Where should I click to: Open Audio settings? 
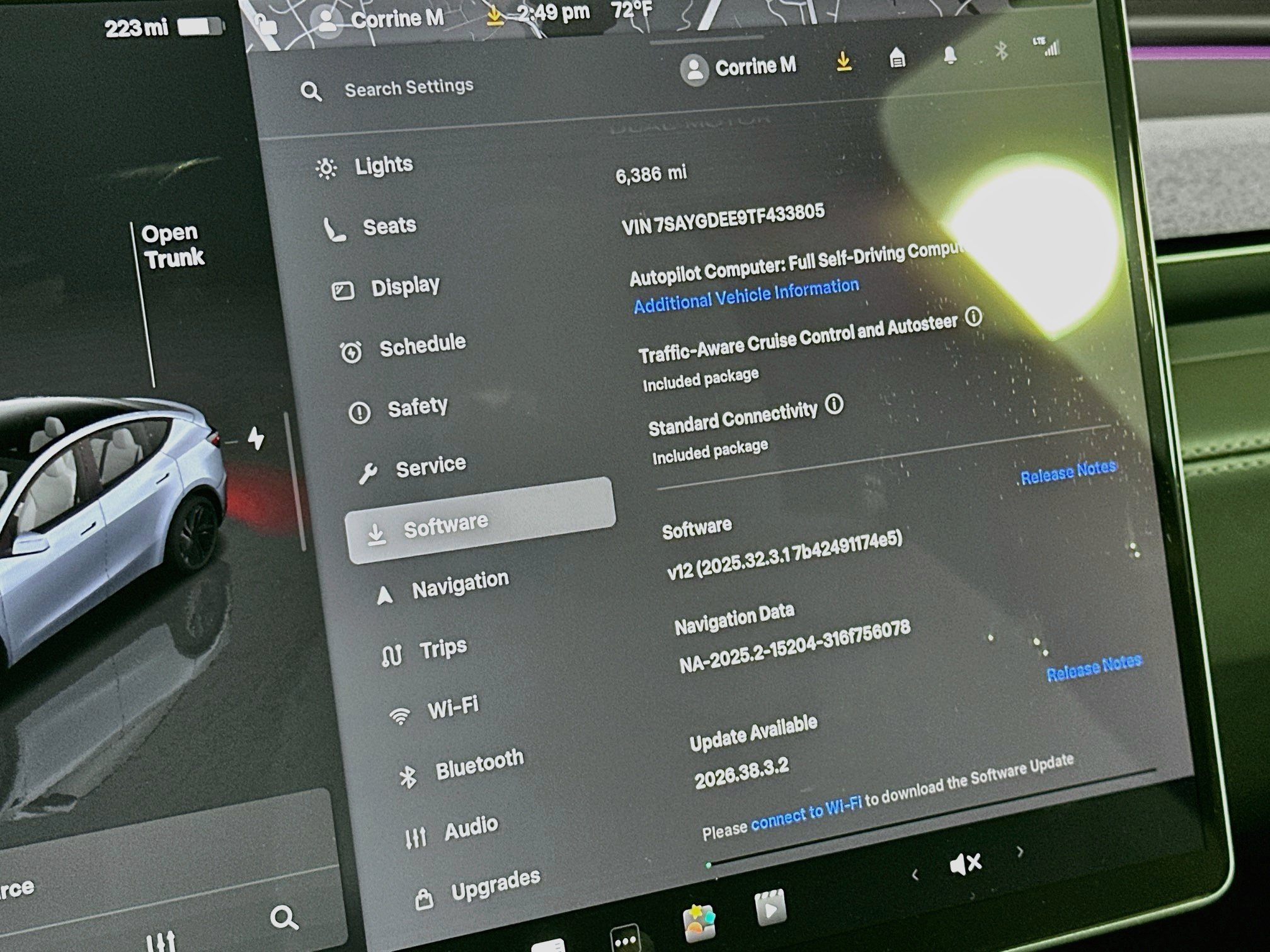coord(451,830)
